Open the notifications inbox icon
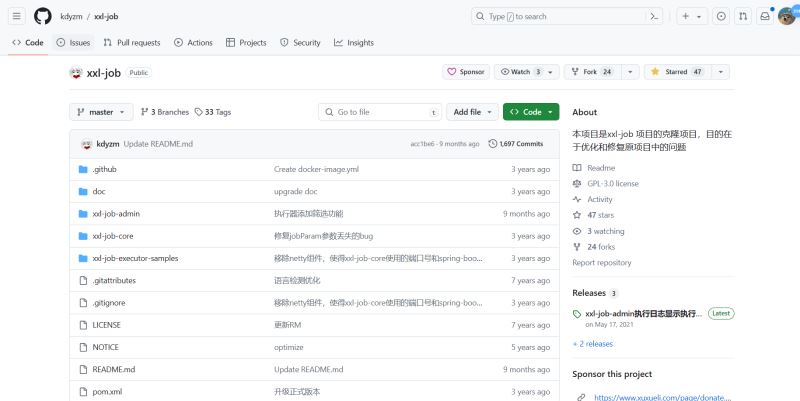Image resolution: width=800 pixels, height=401 pixels. (x=765, y=16)
